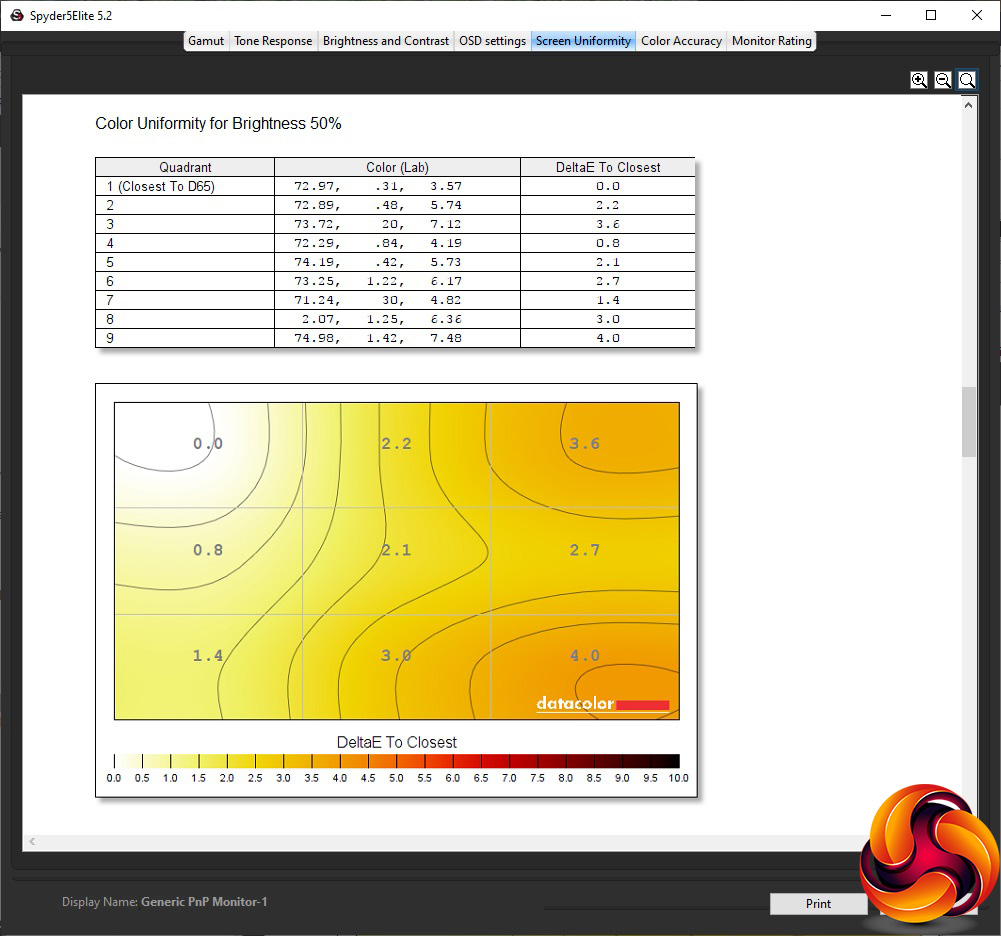Close the Spyder5Elite window
This screenshot has height=936, width=1001.
click(977, 15)
